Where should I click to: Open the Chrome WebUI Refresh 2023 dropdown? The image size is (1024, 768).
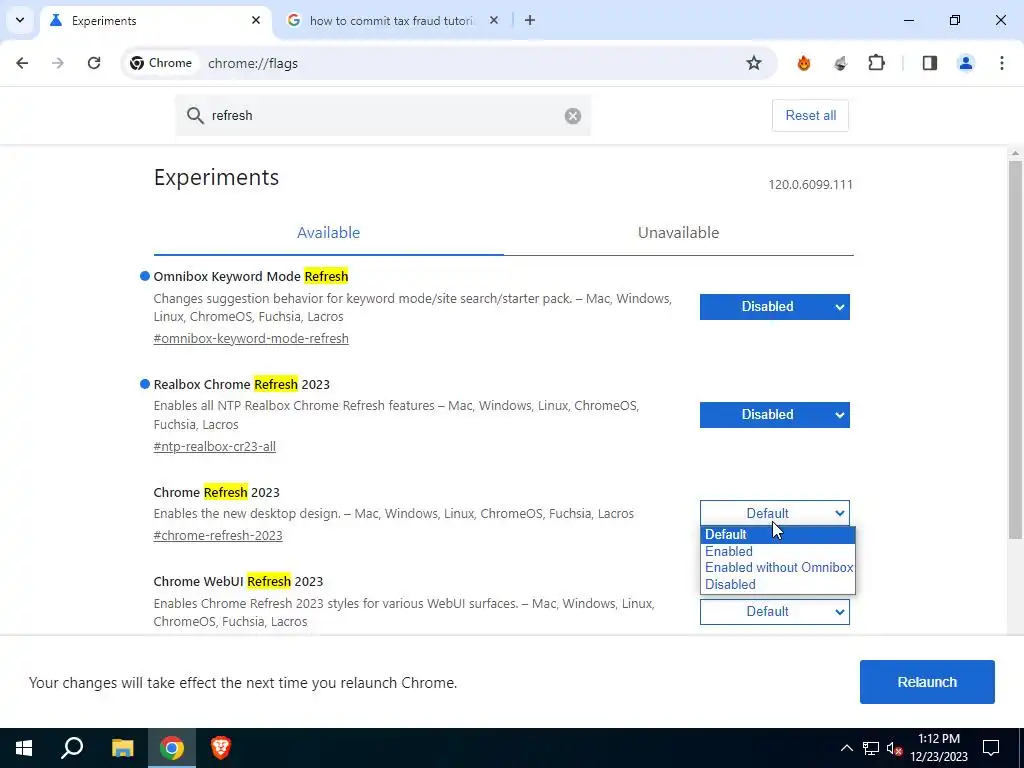(775, 612)
